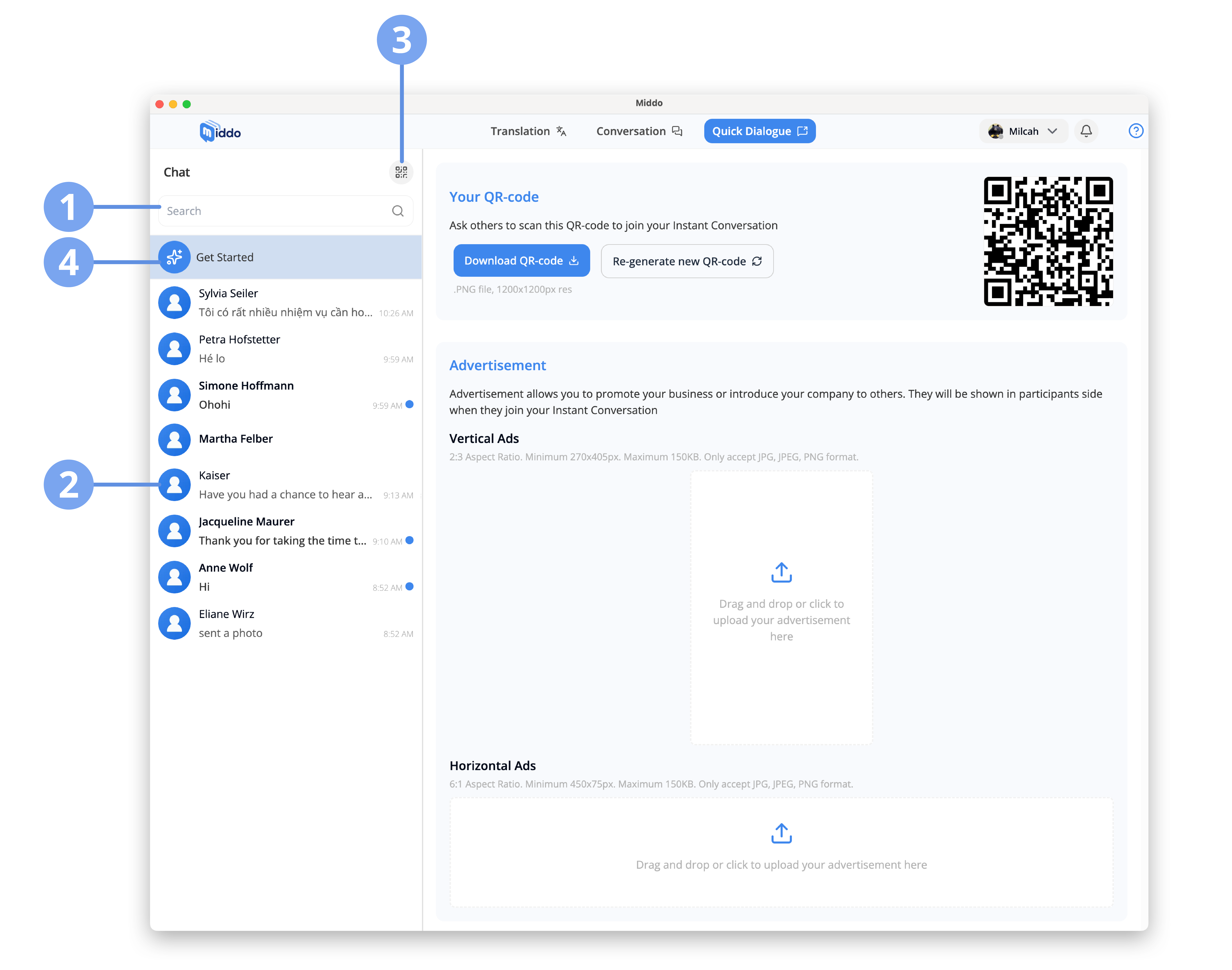Click Sylvia Seiler's avatar icon
This screenshot has width=1232, height=970.
pos(174,303)
